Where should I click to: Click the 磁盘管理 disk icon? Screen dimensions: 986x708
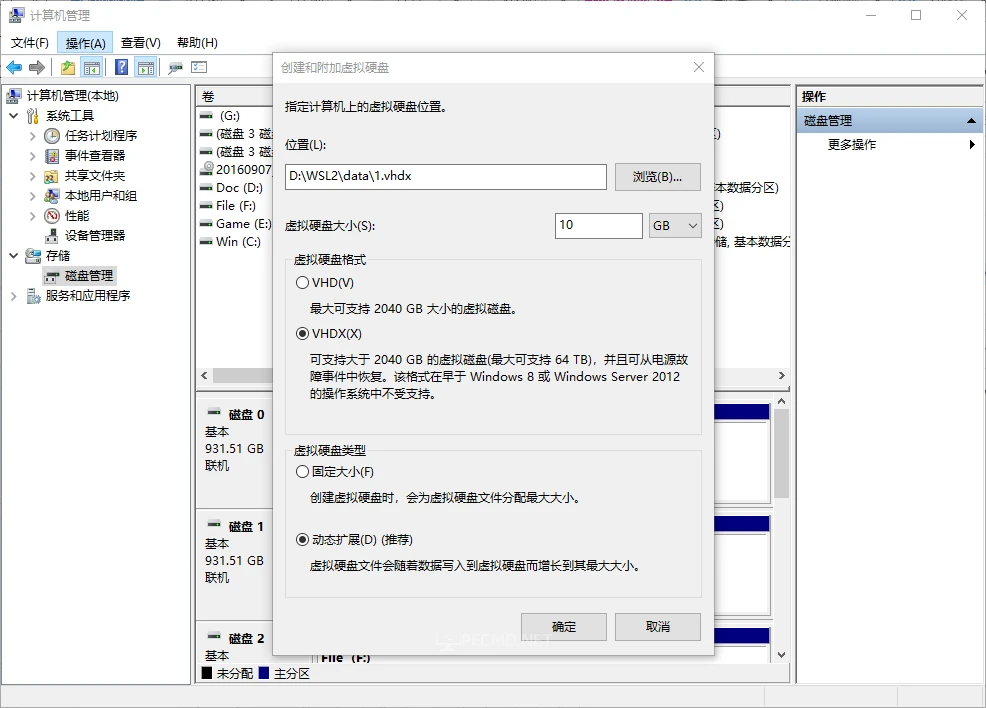tap(52, 276)
